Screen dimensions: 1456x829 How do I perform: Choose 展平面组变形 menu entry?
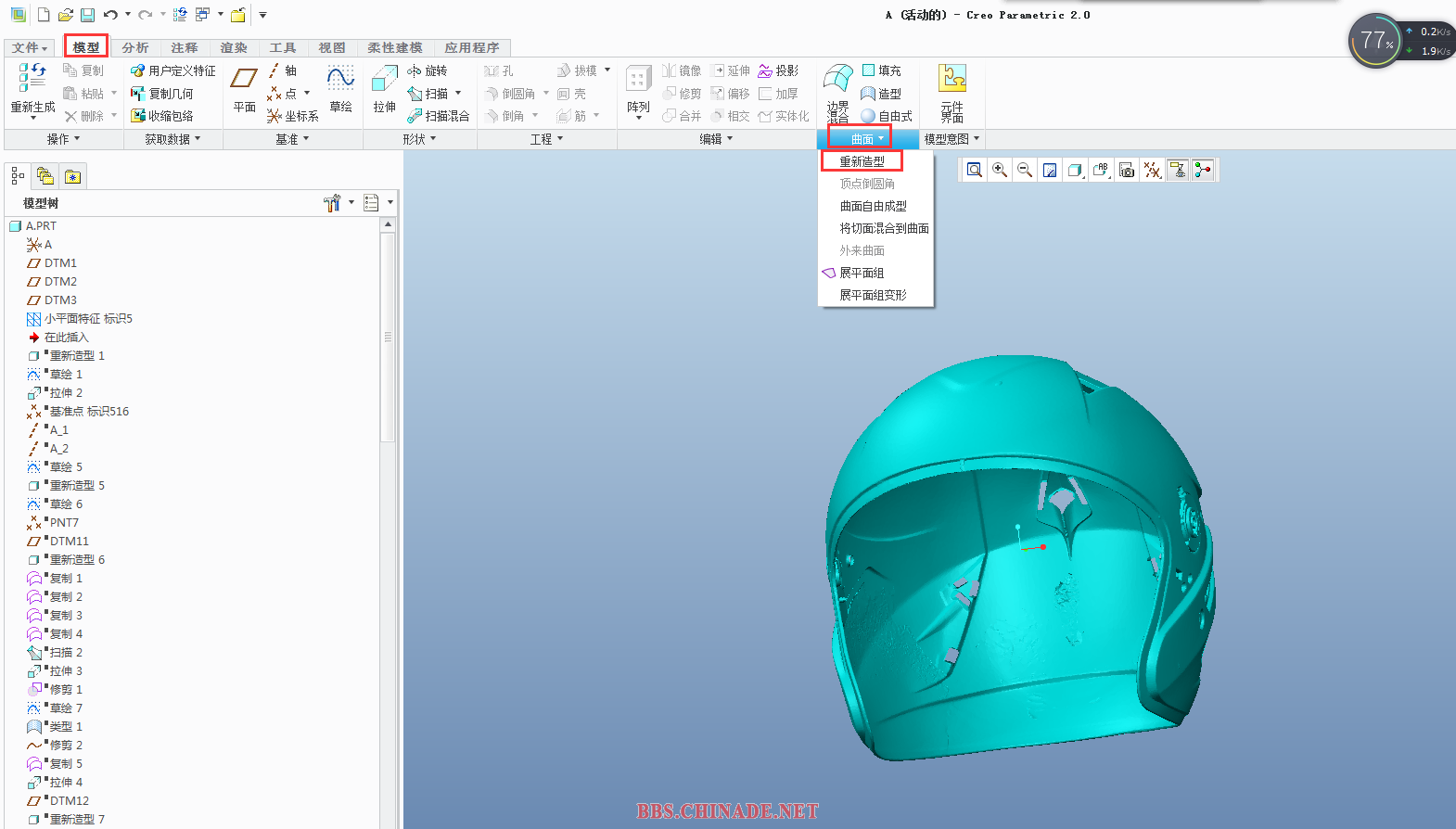tap(874, 295)
